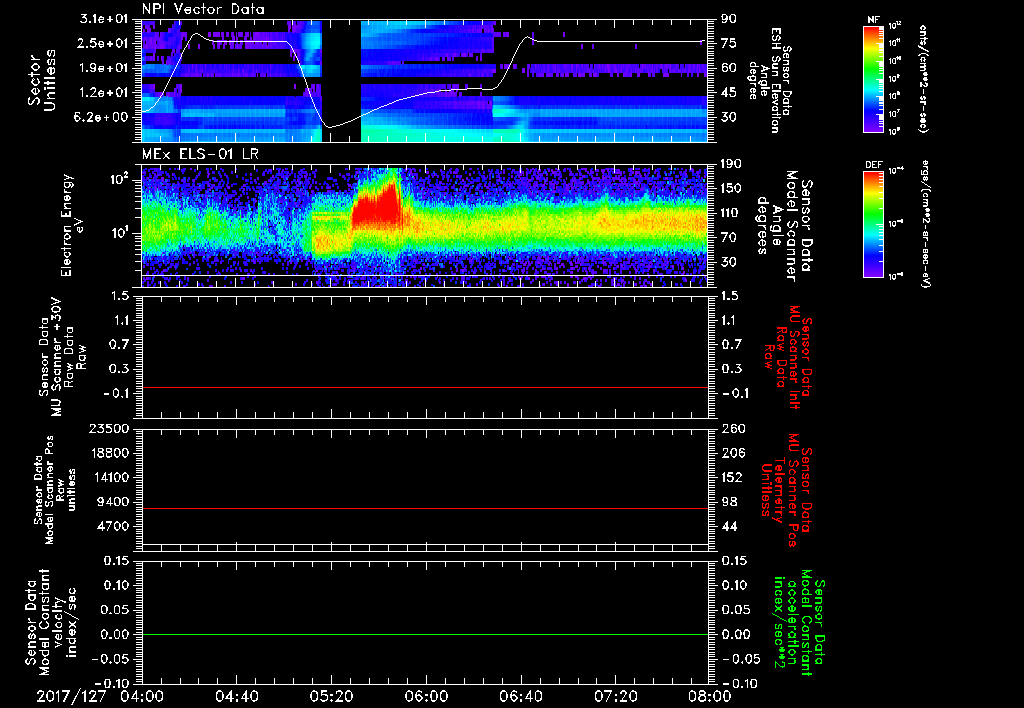Click the '6.2e+00' sector tick value
This screenshot has width=1024, height=708.
tap(101, 117)
